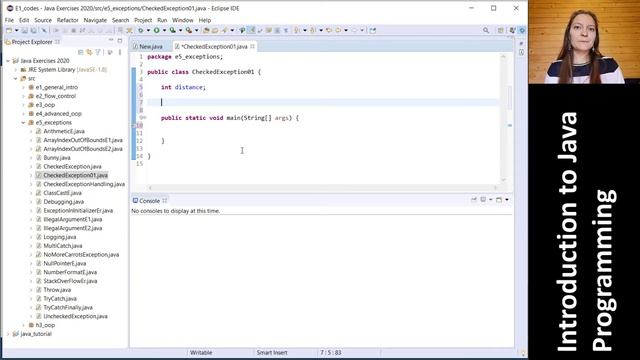The height and width of the screenshot is (360, 640).
Task: Select the h3_oop package
Action: pos(45,325)
